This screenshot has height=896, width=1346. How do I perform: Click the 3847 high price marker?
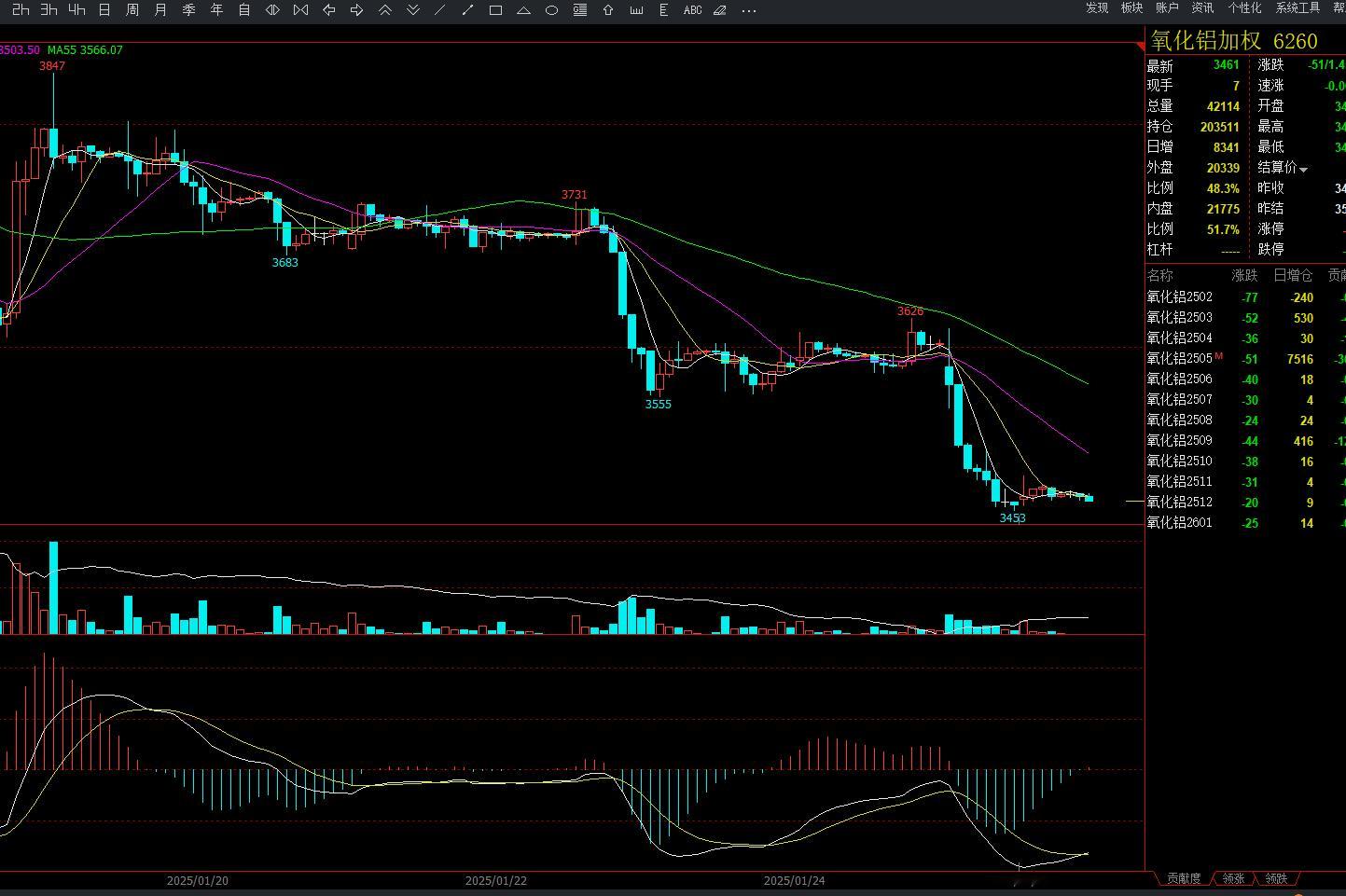pos(52,66)
